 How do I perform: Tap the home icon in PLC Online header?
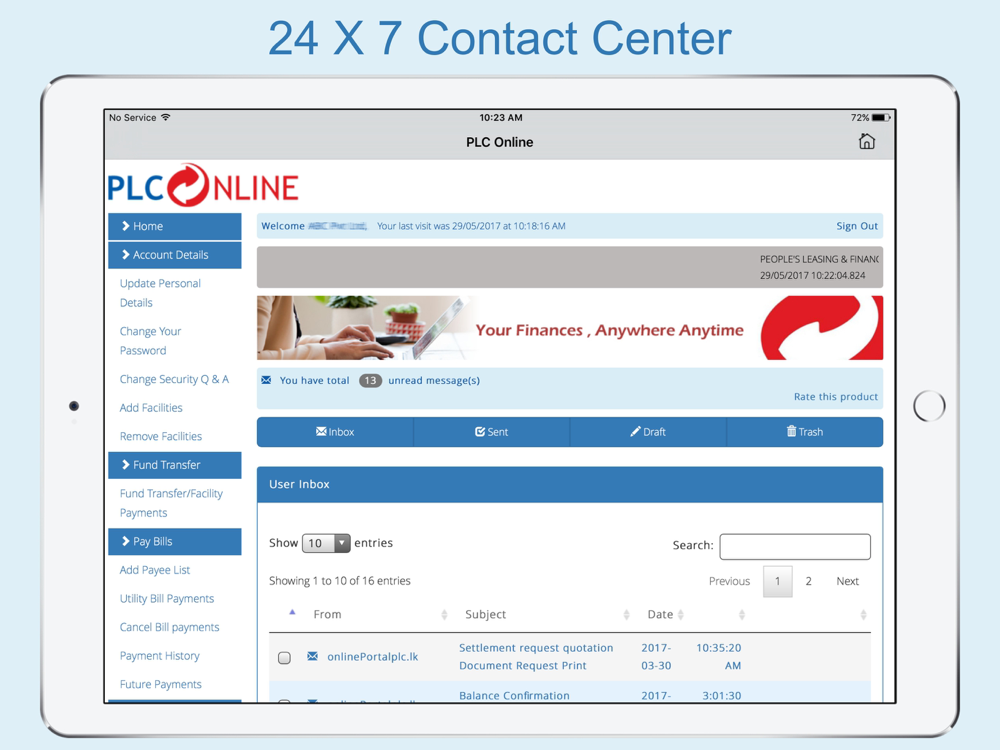(x=866, y=141)
